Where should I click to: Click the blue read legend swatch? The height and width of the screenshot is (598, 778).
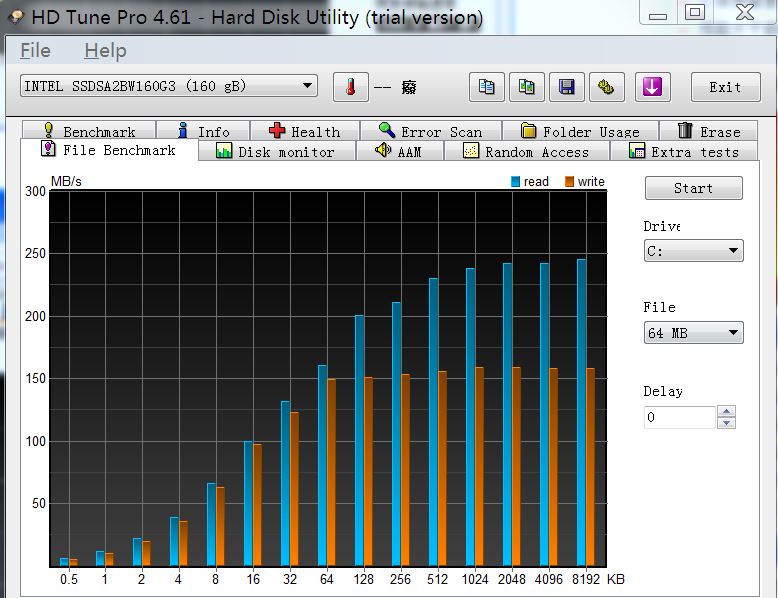516,182
